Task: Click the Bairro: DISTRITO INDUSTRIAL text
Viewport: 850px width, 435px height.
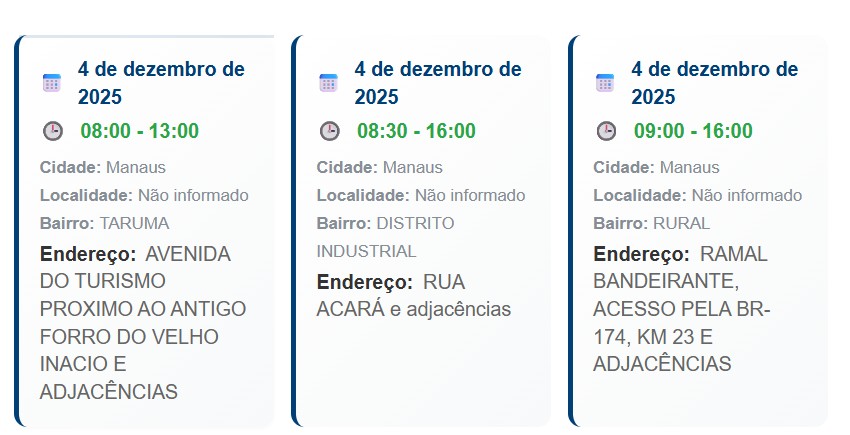Action: pyautogui.click(x=385, y=237)
